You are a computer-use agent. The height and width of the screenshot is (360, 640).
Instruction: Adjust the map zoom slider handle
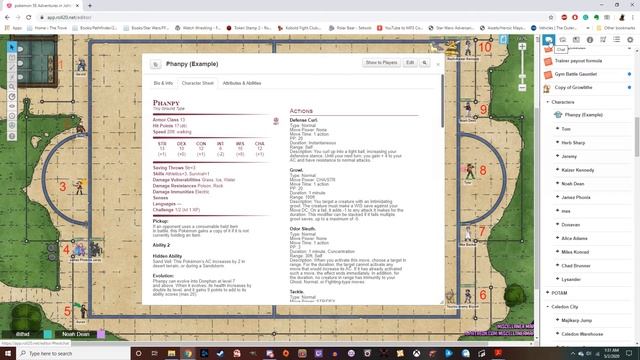(522, 76)
